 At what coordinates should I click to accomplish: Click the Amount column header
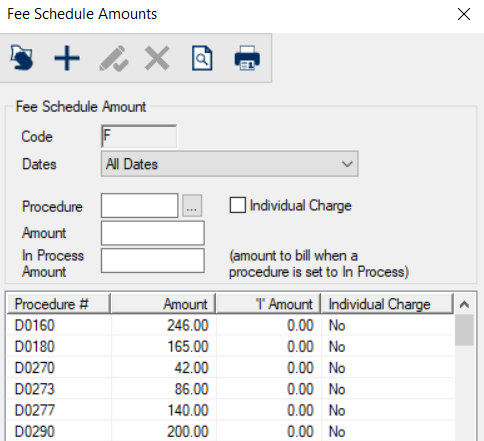(x=163, y=304)
